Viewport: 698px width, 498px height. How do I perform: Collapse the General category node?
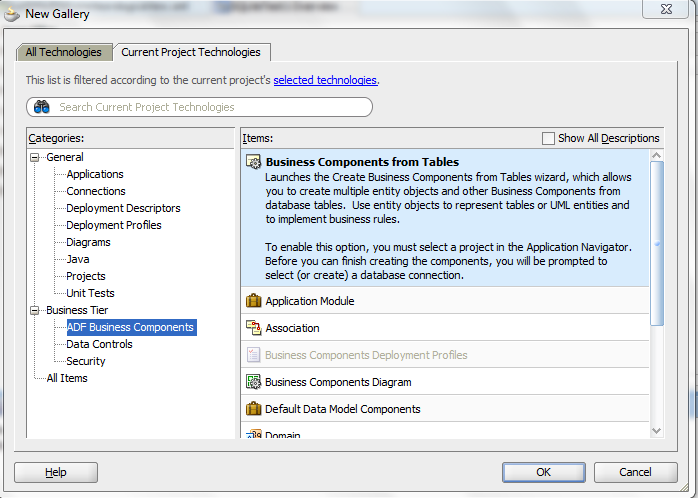point(35,158)
